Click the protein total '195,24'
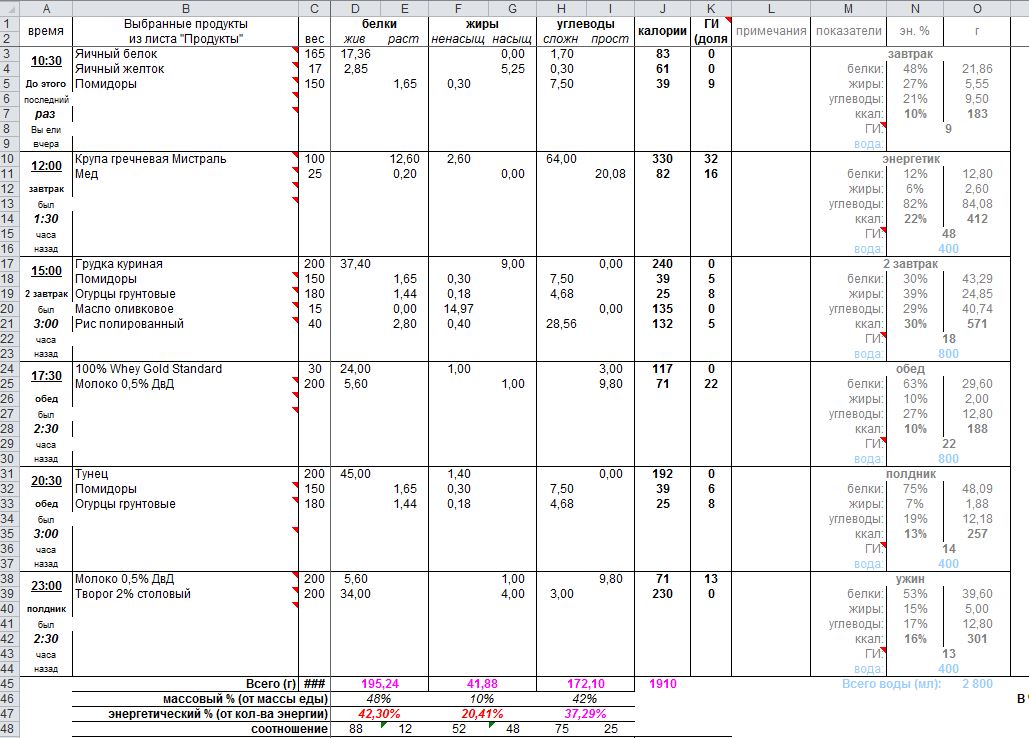 (379, 684)
